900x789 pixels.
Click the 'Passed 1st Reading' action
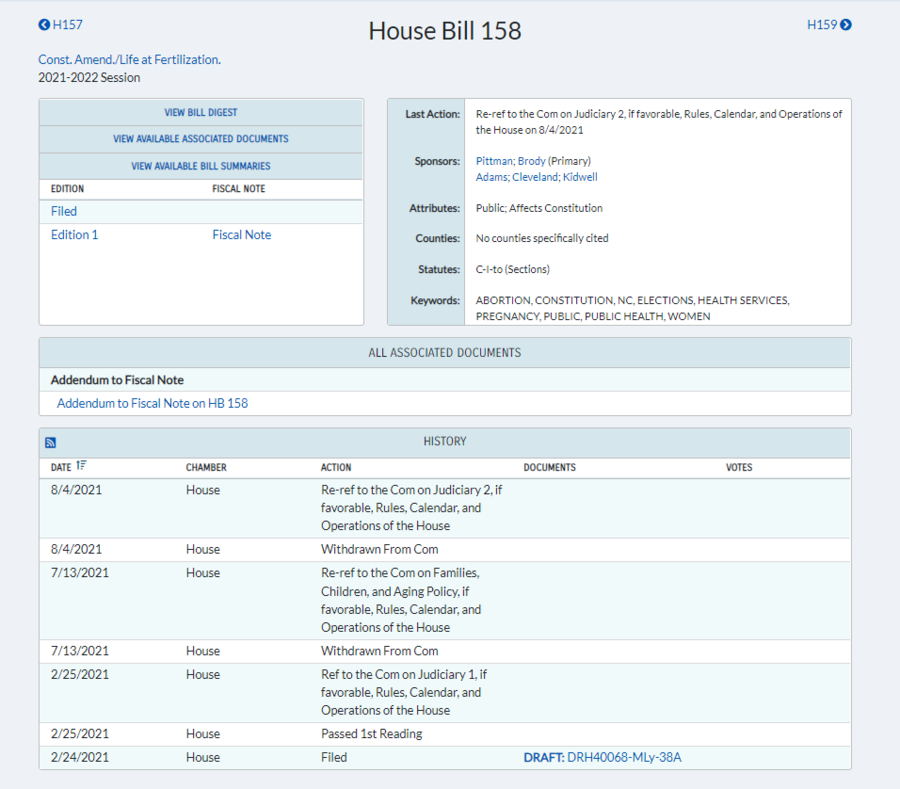(x=371, y=734)
